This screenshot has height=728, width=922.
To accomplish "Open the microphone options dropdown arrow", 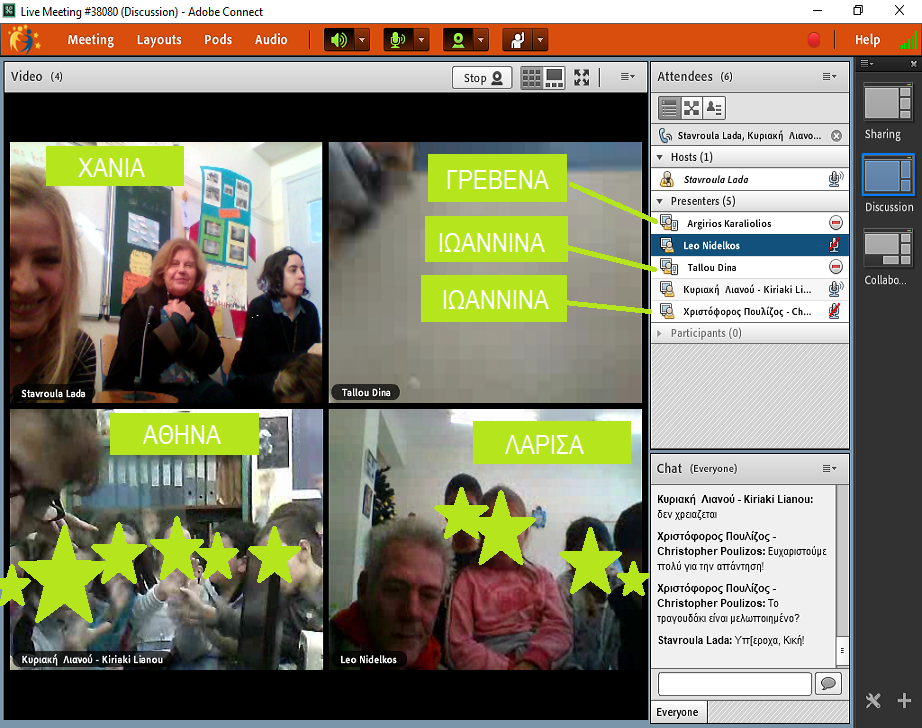I will point(421,40).
